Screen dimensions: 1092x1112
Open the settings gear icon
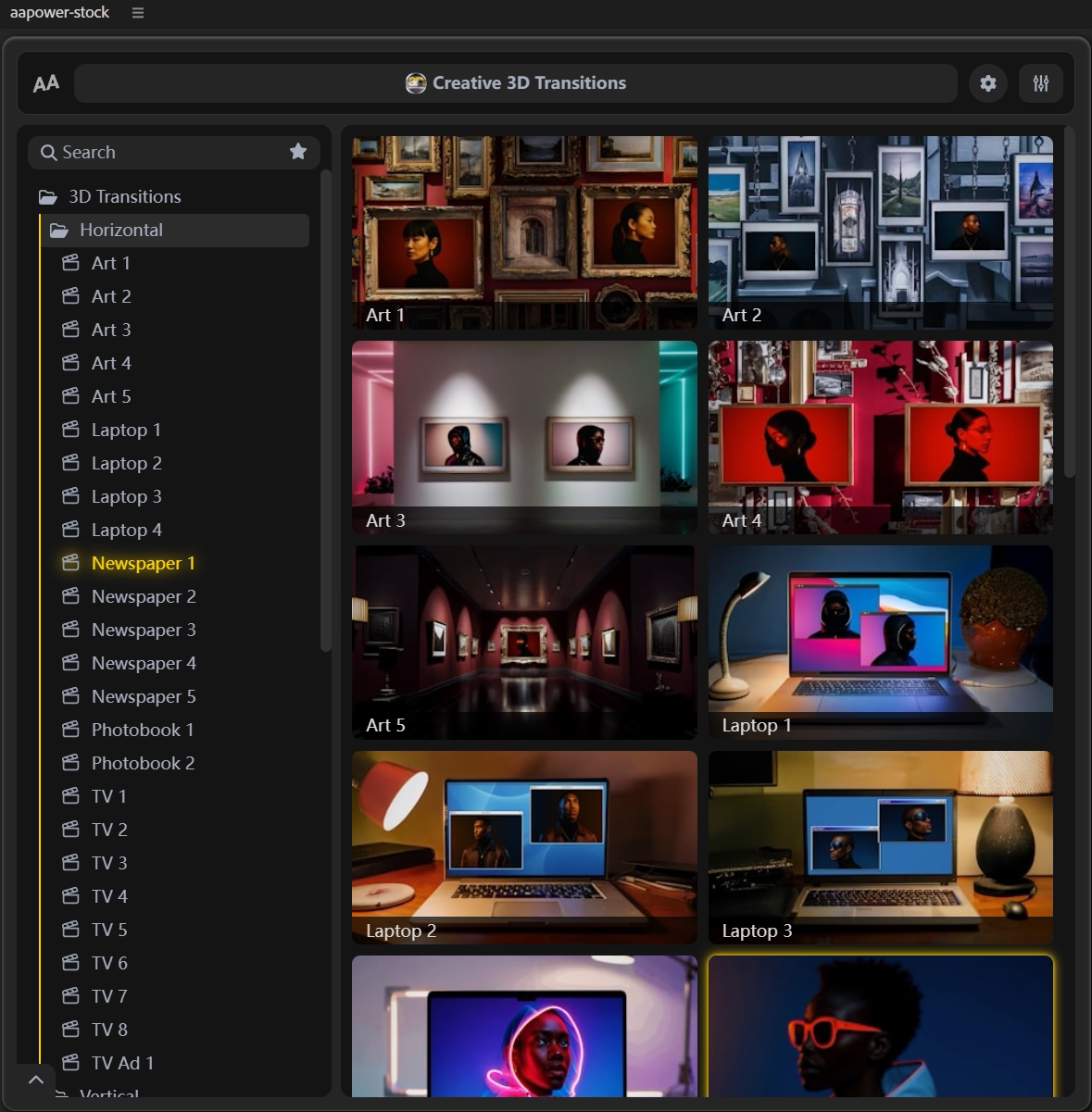coord(987,83)
